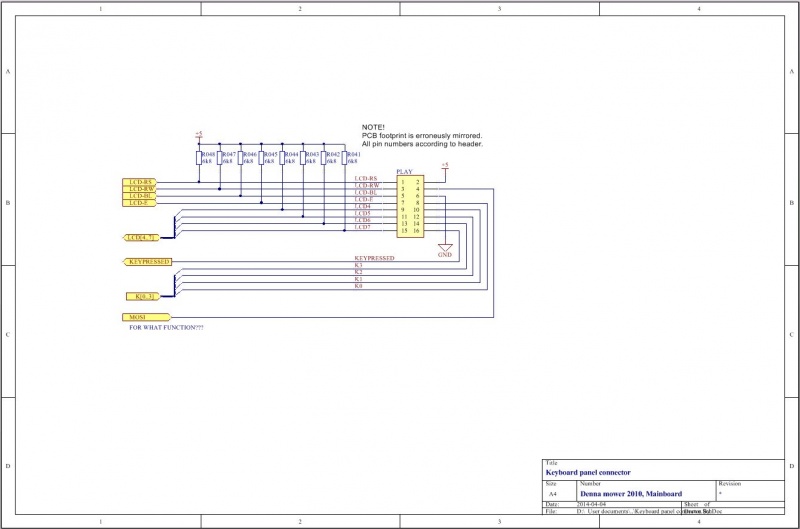Click the yellow LCD-RW port
The height and width of the screenshot is (529, 800).
click(139, 189)
